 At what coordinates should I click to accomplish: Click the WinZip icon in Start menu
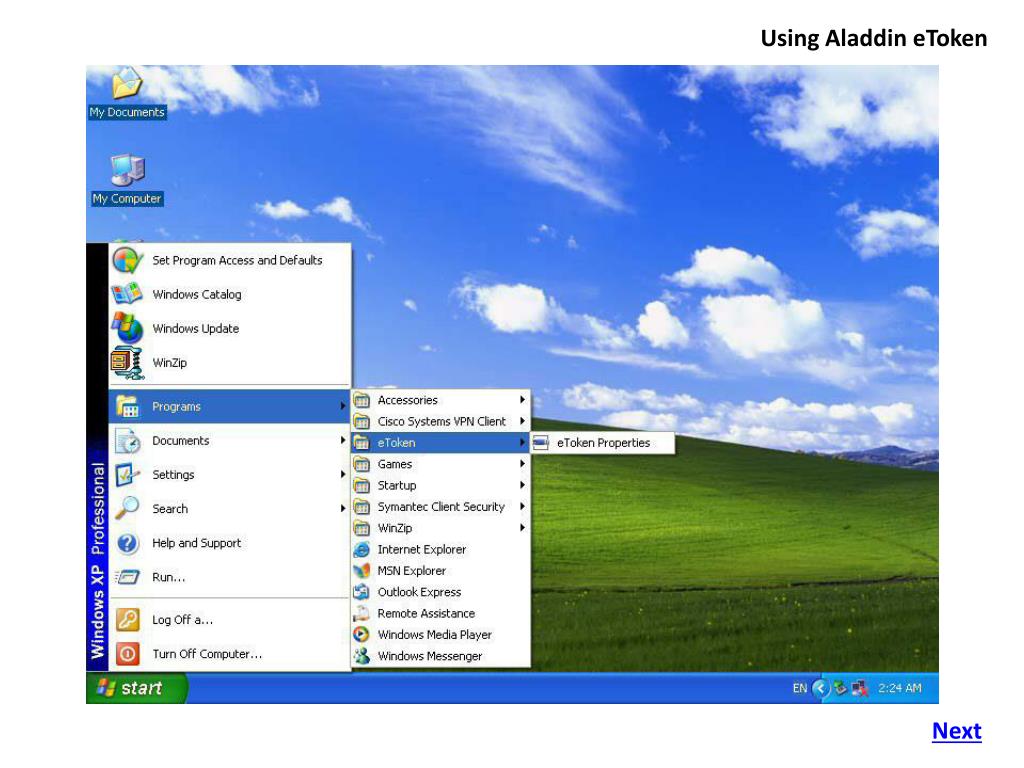(127, 362)
